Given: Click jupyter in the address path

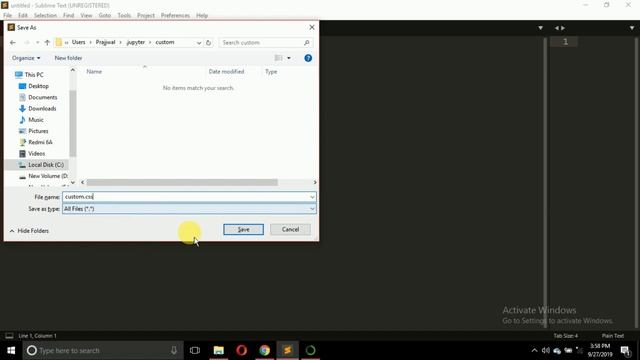Looking at the screenshot, I should coord(136,42).
